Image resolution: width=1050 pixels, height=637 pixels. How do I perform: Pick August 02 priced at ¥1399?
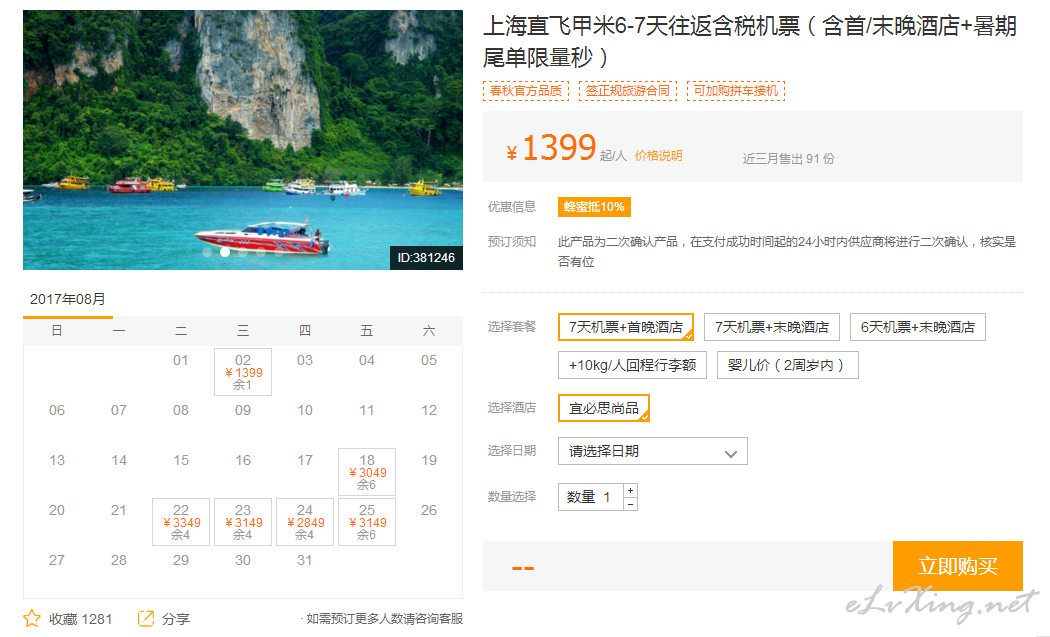243,372
